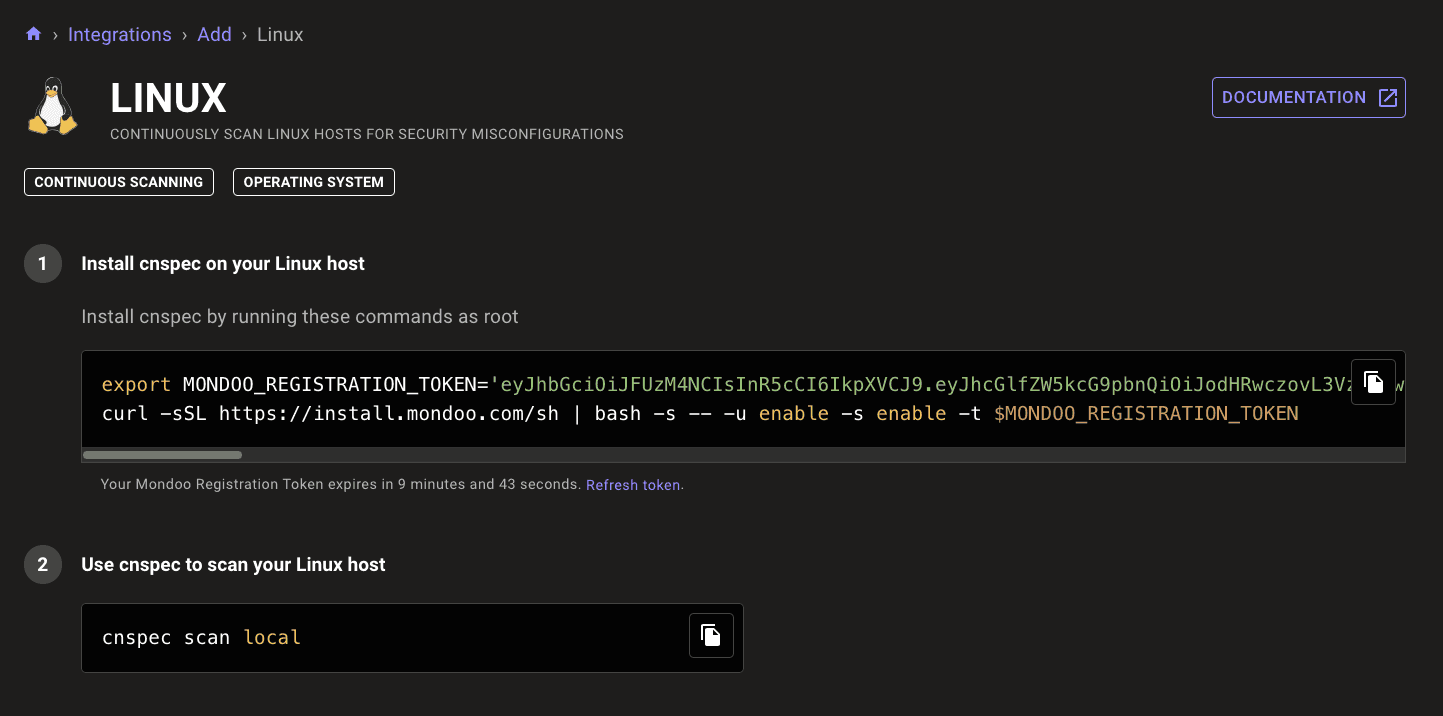Click the copy icon next to cnspec scan local
This screenshot has height=716, width=1443.
(711, 635)
